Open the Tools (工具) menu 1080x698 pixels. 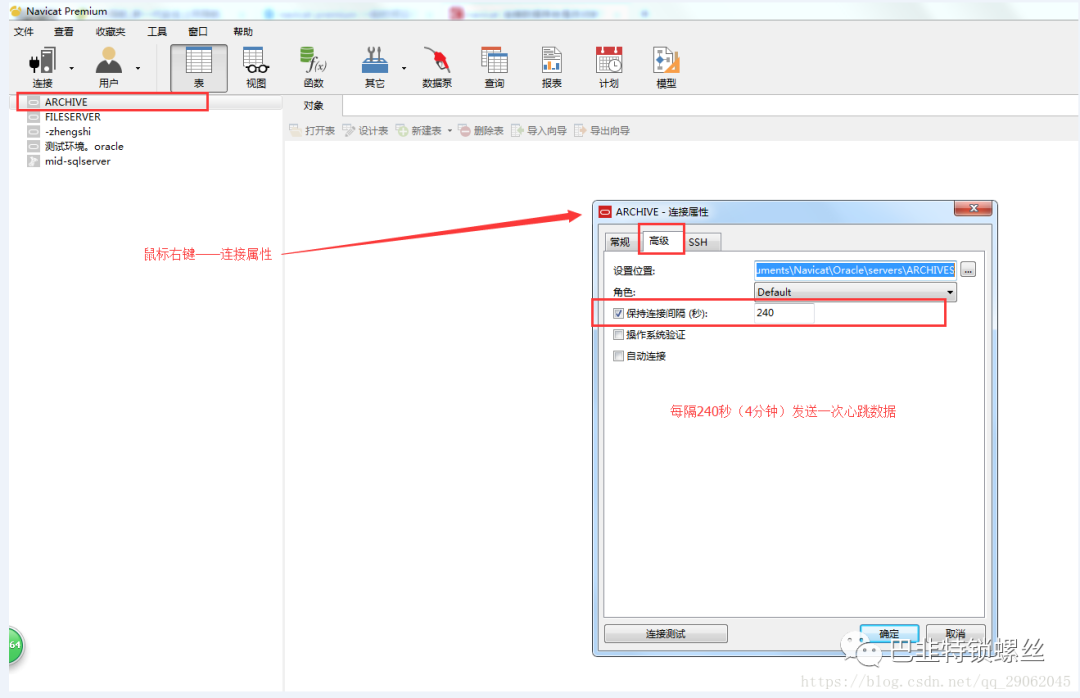(x=157, y=32)
